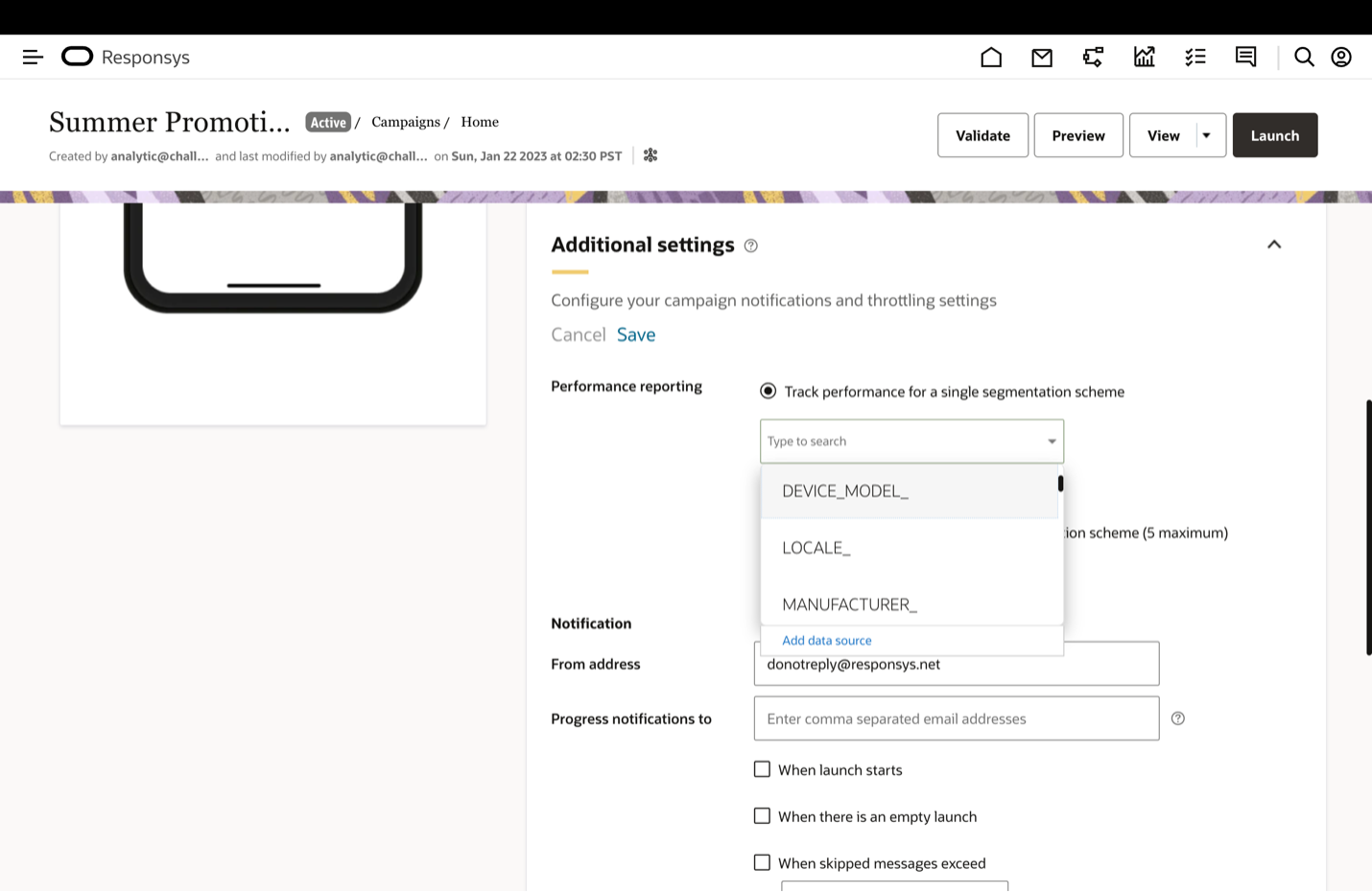Expand the View button dropdown arrow

(x=1206, y=135)
